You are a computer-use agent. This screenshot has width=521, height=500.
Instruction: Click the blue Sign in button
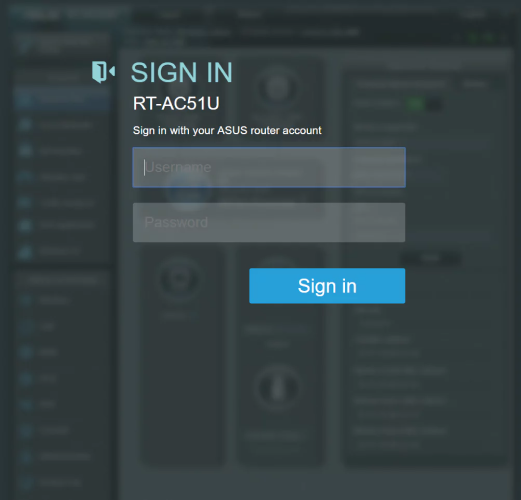(x=327, y=286)
